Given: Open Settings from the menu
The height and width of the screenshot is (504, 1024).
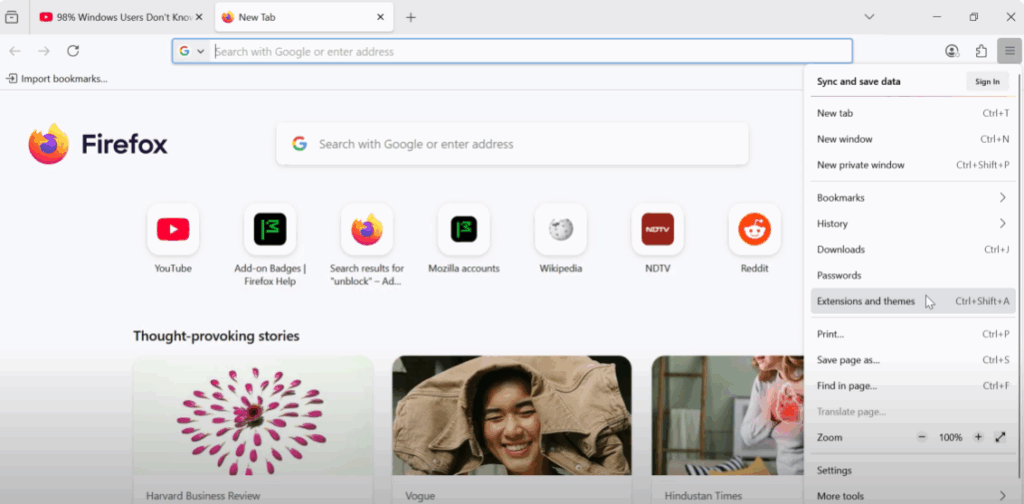Looking at the screenshot, I should [x=913, y=471].
